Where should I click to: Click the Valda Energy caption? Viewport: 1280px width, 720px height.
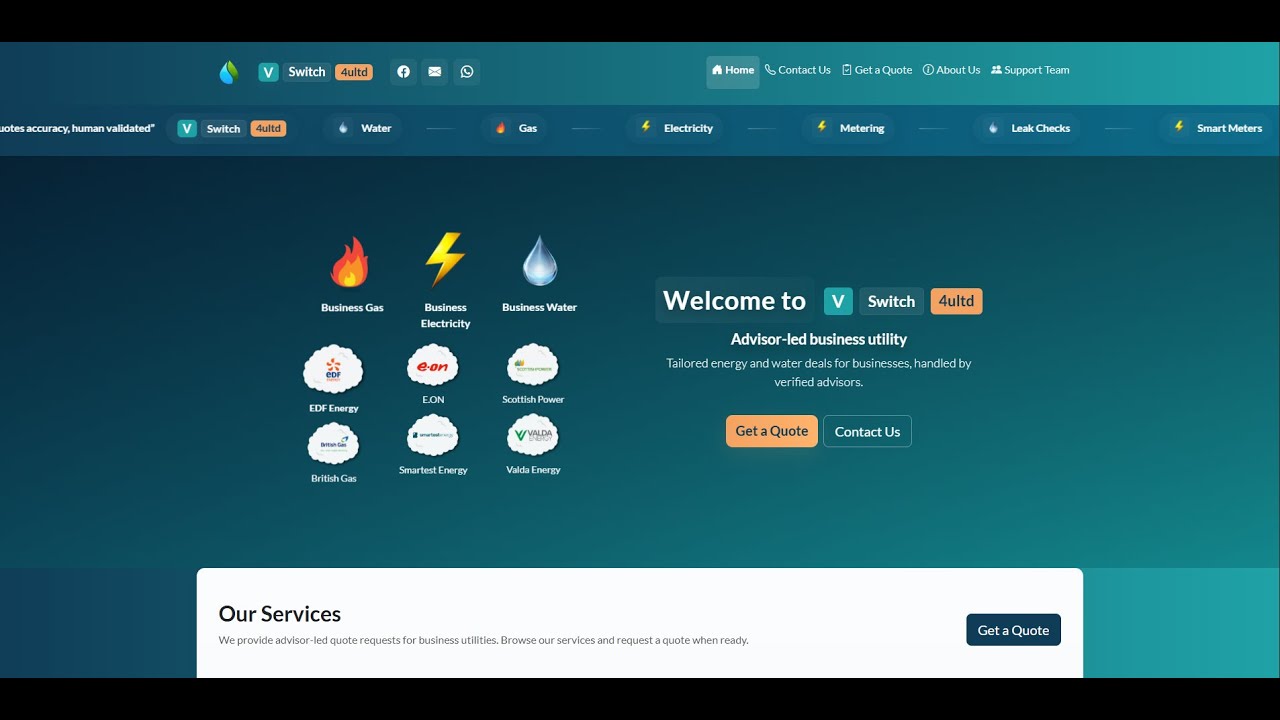(533, 470)
